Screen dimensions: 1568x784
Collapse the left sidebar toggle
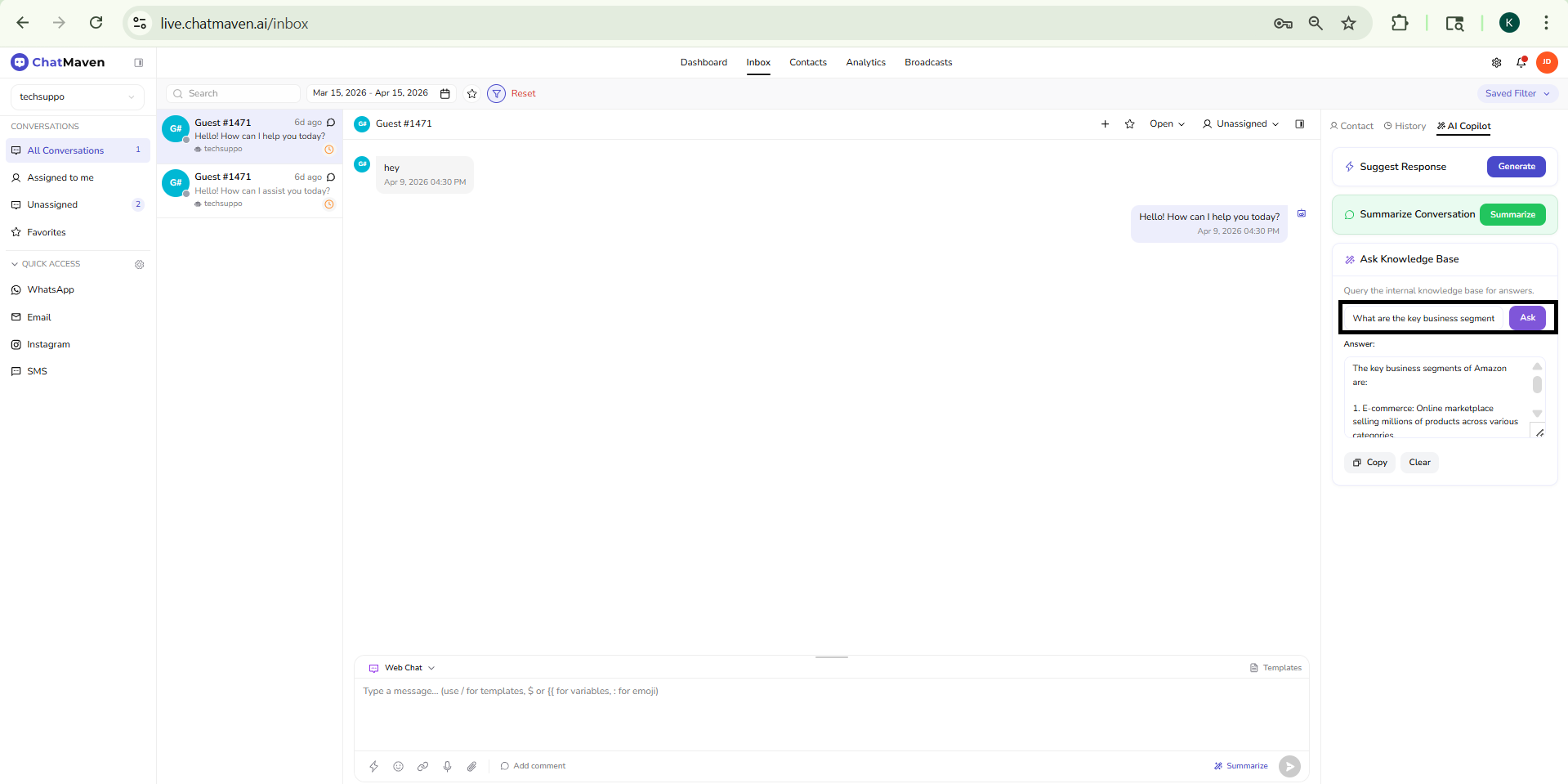(139, 62)
